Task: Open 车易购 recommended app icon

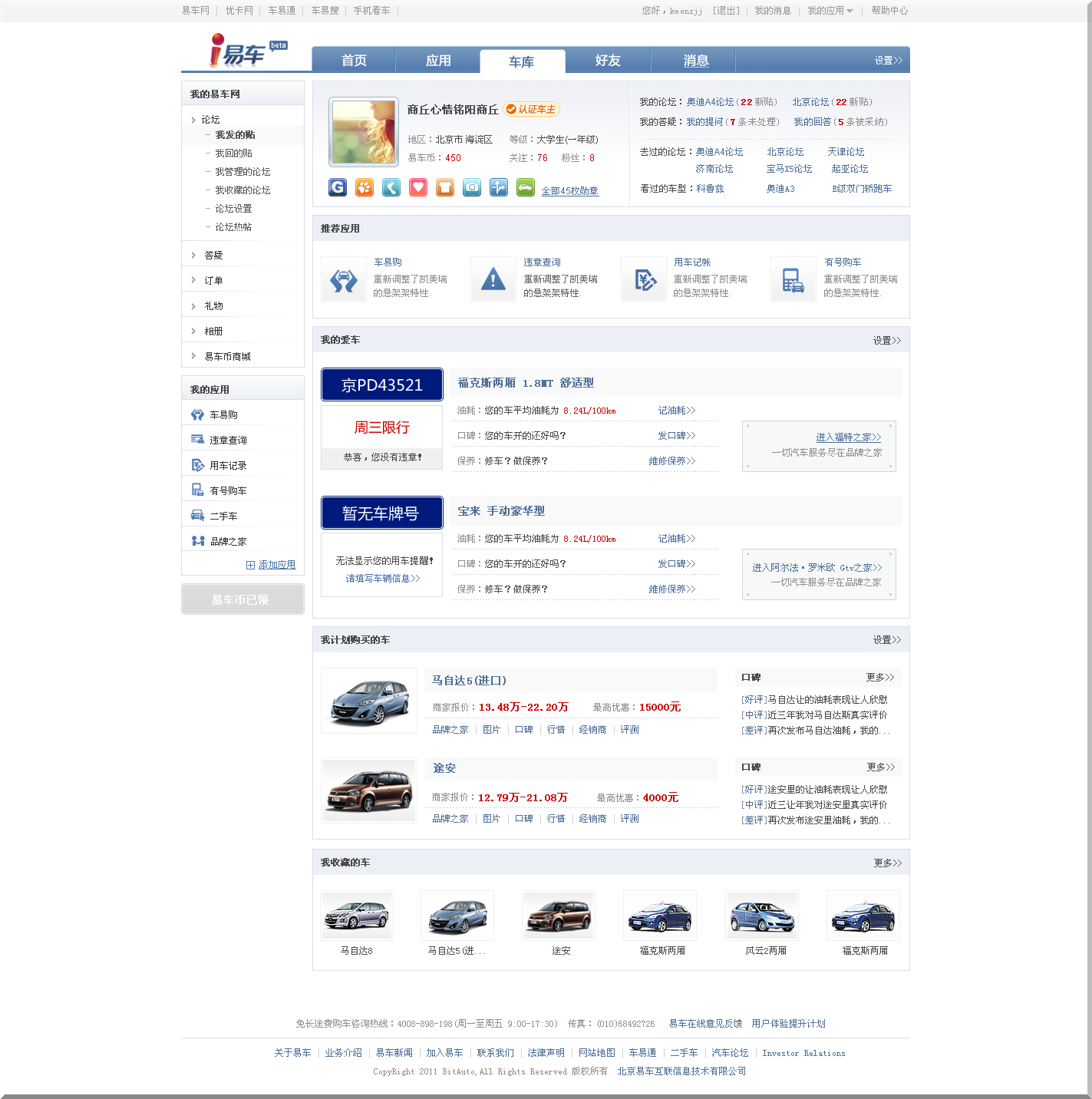Action: tap(344, 280)
